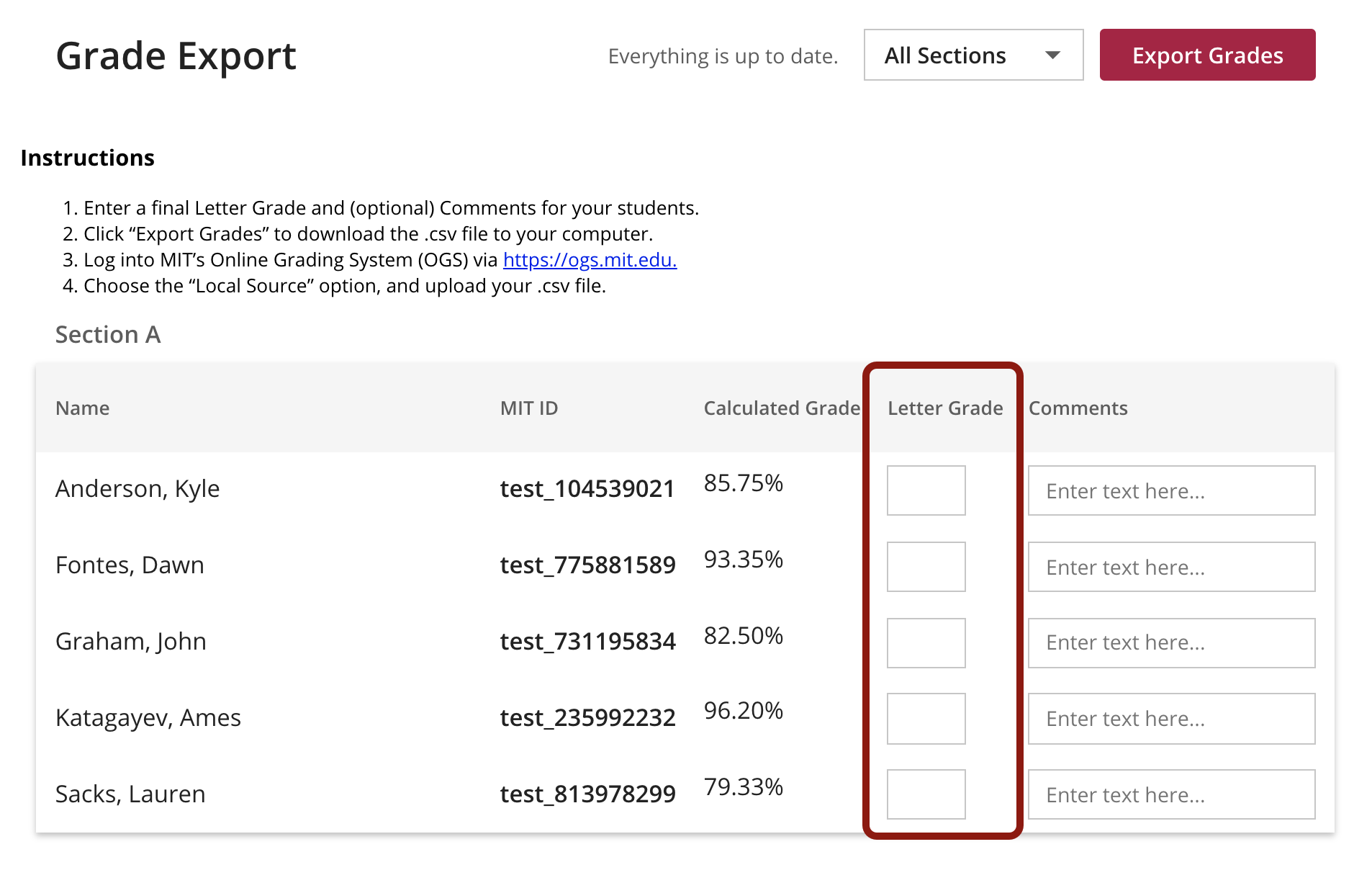Focus comments field for Sacks, Lauren

tap(1171, 794)
